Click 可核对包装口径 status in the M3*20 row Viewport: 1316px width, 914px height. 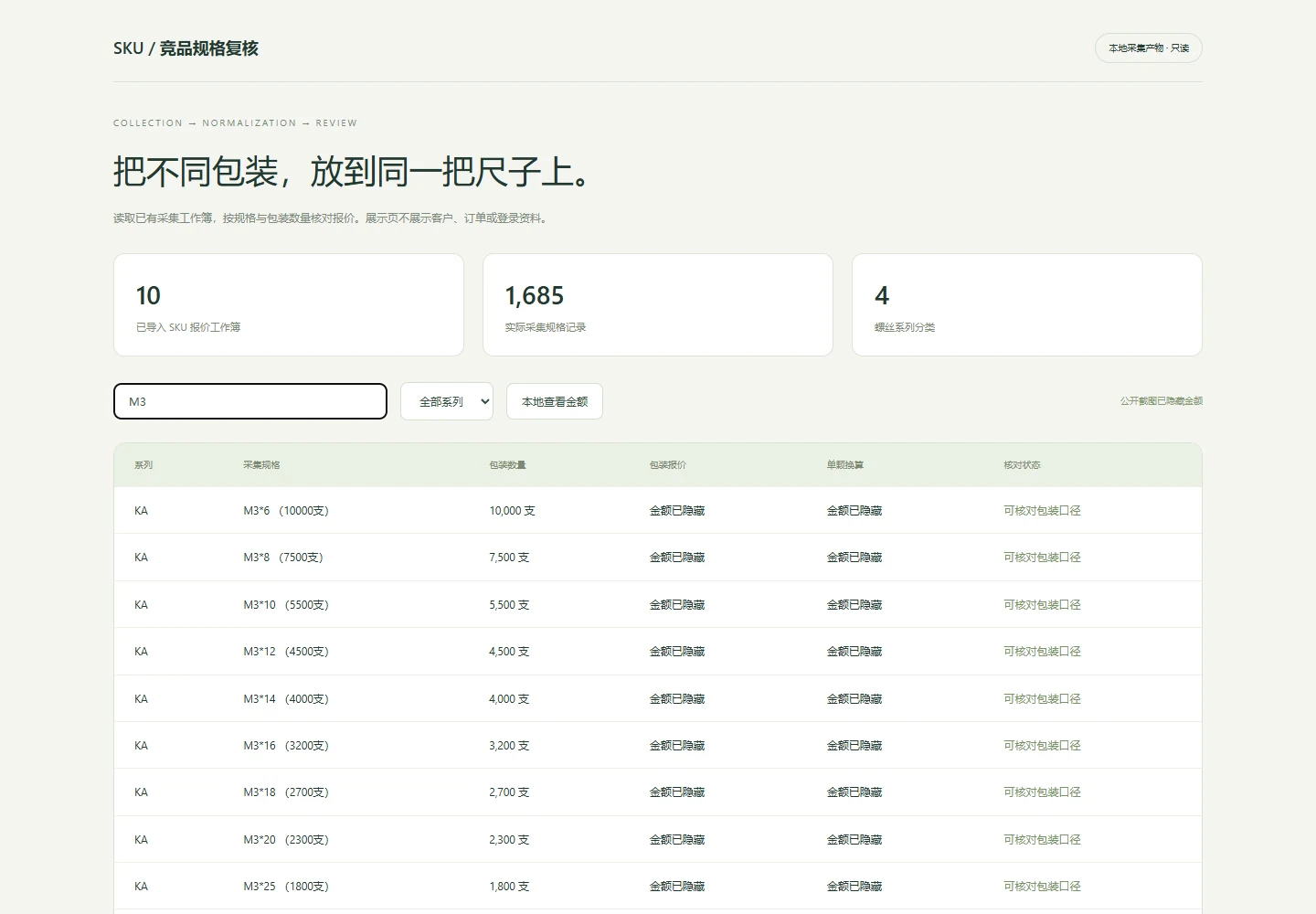[1042, 840]
